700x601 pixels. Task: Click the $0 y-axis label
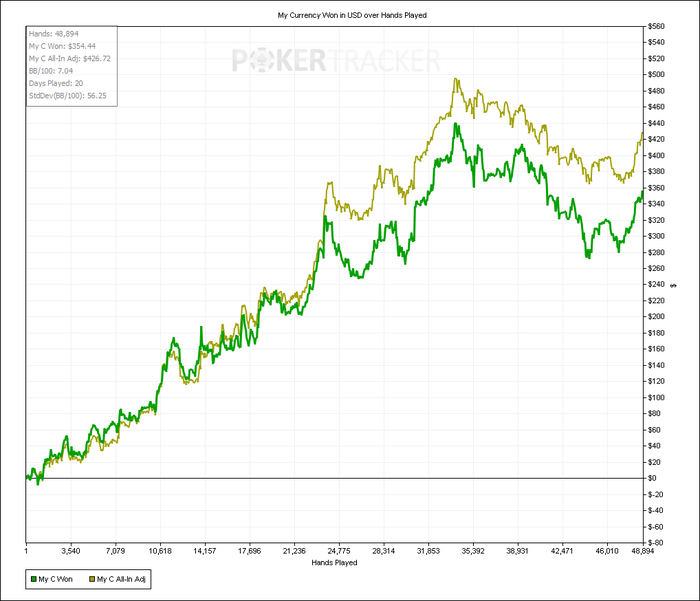pos(652,478)
